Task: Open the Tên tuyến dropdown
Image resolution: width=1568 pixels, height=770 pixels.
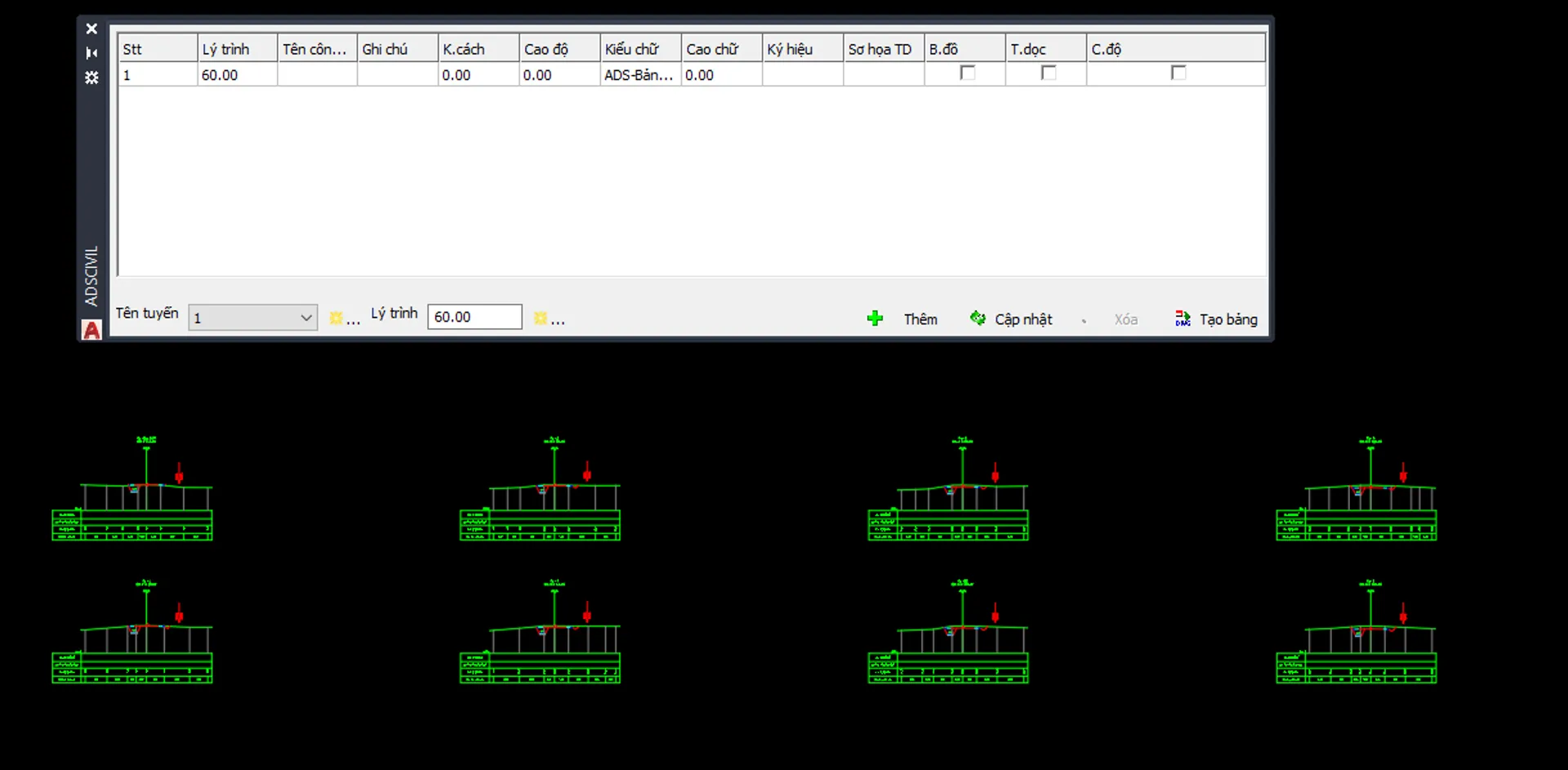Action: [x=252, y=318]
